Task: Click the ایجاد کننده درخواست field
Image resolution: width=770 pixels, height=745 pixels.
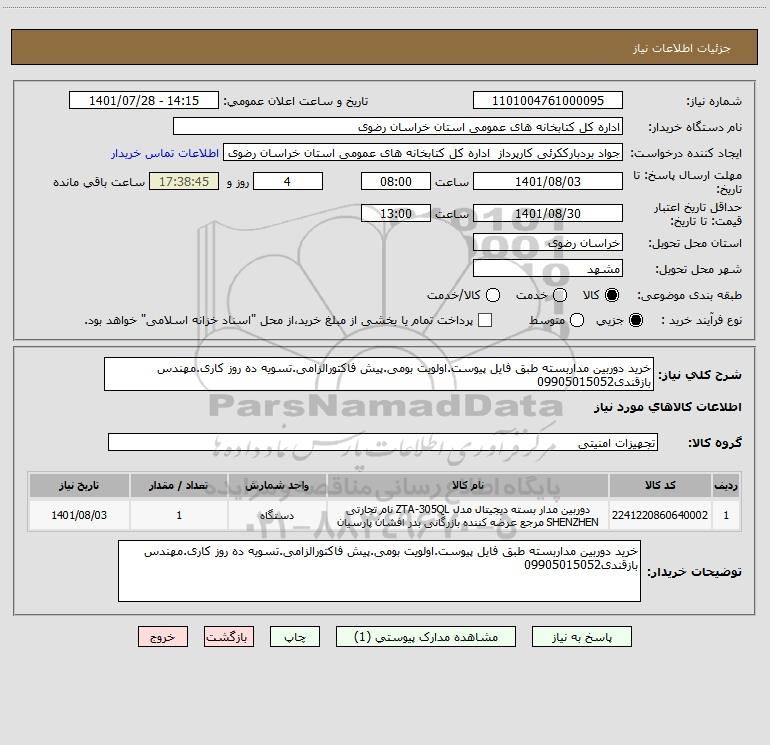Action: 423,153
